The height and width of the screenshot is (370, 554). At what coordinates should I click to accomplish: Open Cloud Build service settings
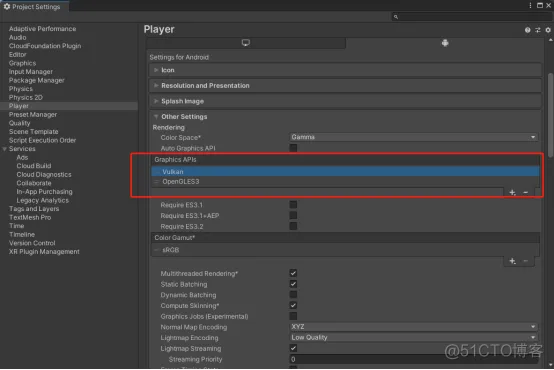click(x=34, y=166)
